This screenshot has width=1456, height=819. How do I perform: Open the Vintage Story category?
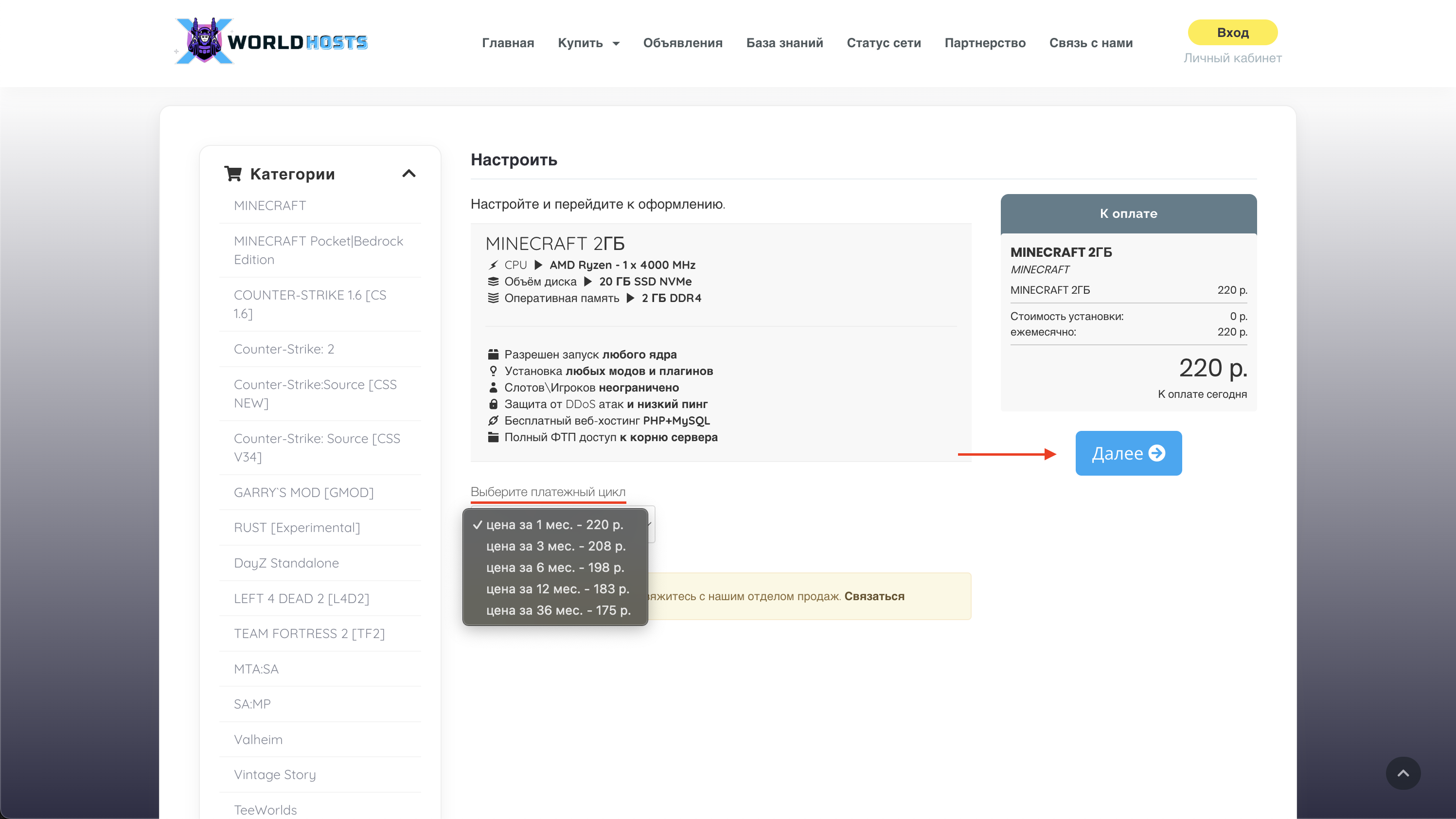[275, 774]
